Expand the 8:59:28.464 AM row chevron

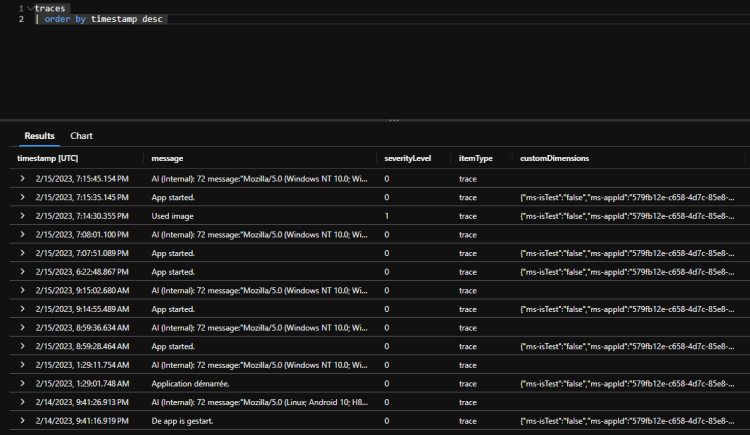point(22,346)
